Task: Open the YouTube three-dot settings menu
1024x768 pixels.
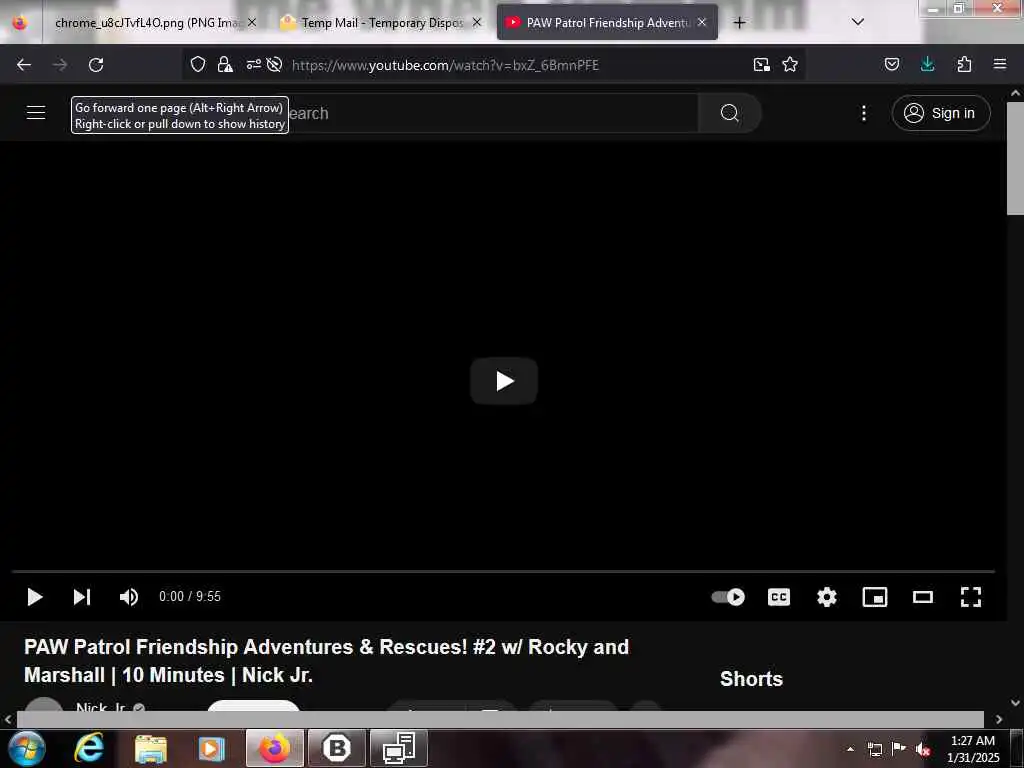Action: click(863, 113)
